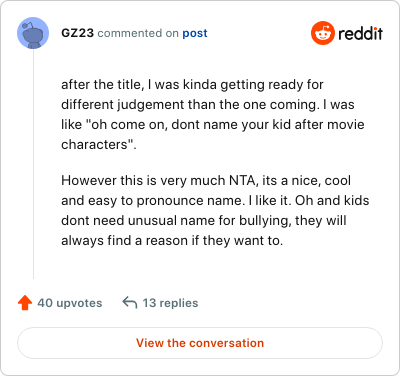Open the "13 replies" label
400x376 pixels.
170,303
